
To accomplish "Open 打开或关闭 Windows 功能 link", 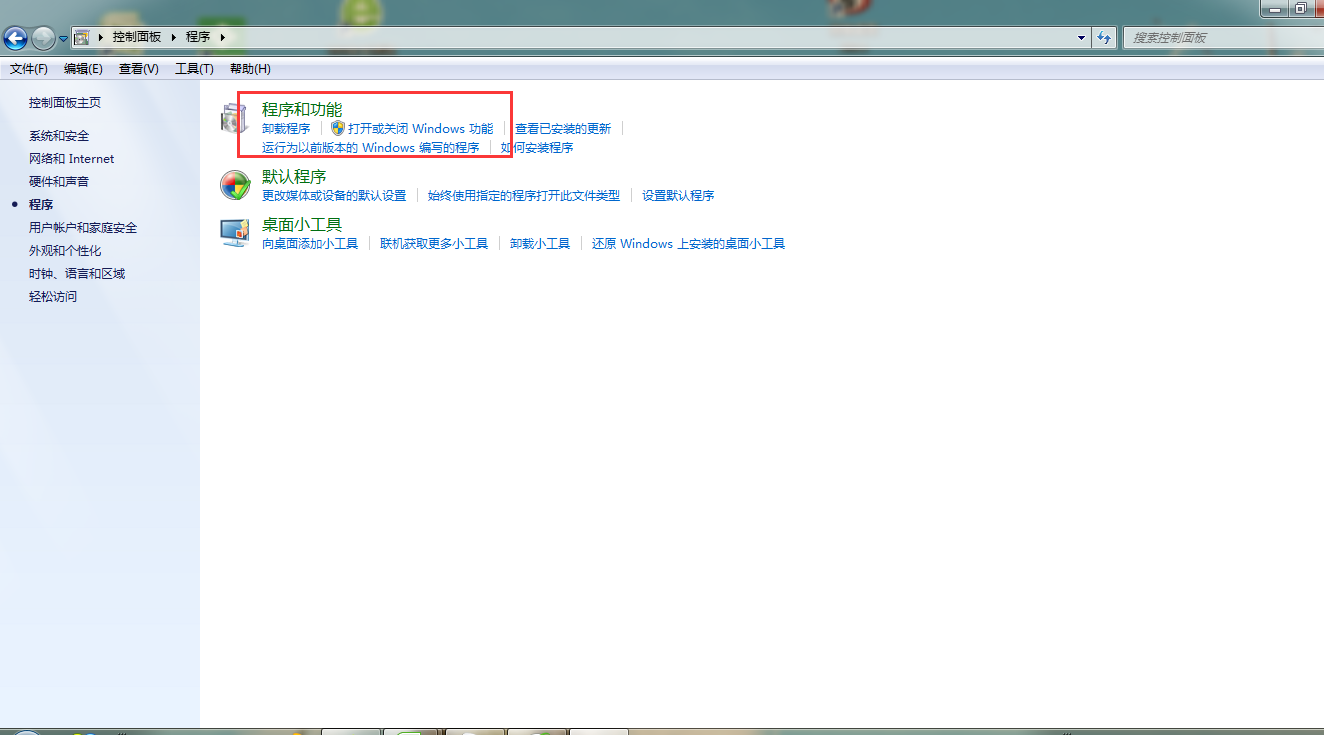I will 420,129.
